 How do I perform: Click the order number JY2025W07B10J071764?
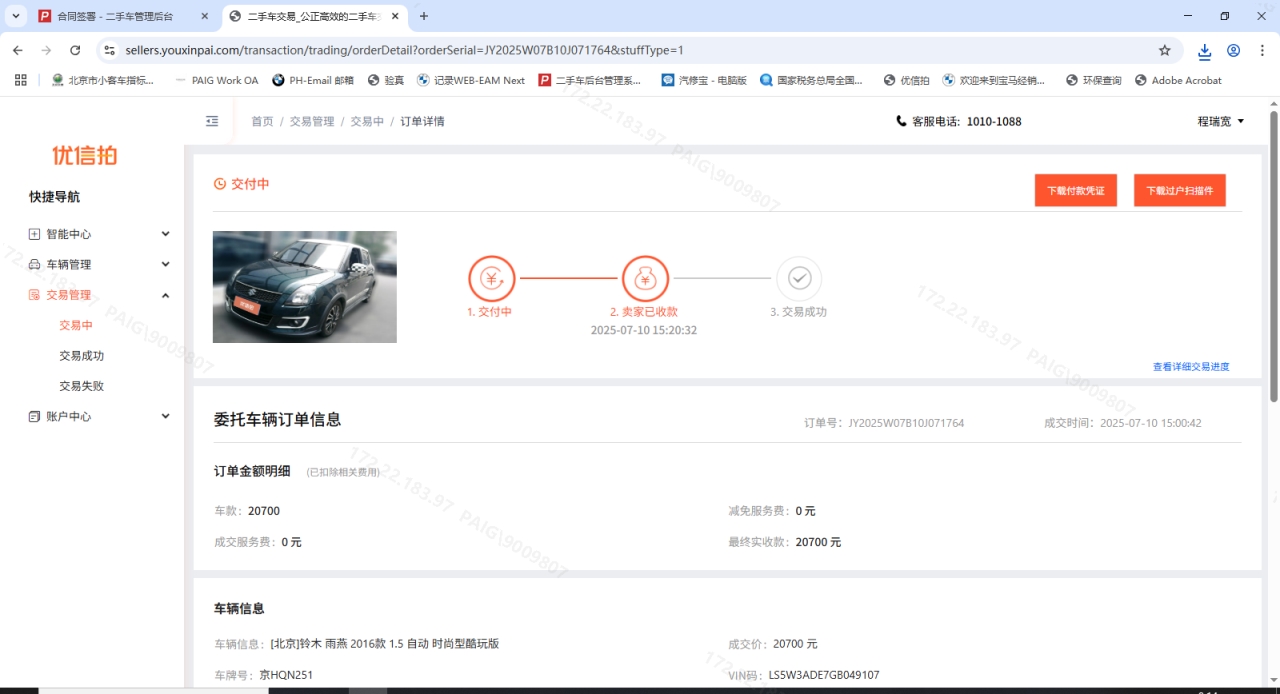click(x=906, y=423)
